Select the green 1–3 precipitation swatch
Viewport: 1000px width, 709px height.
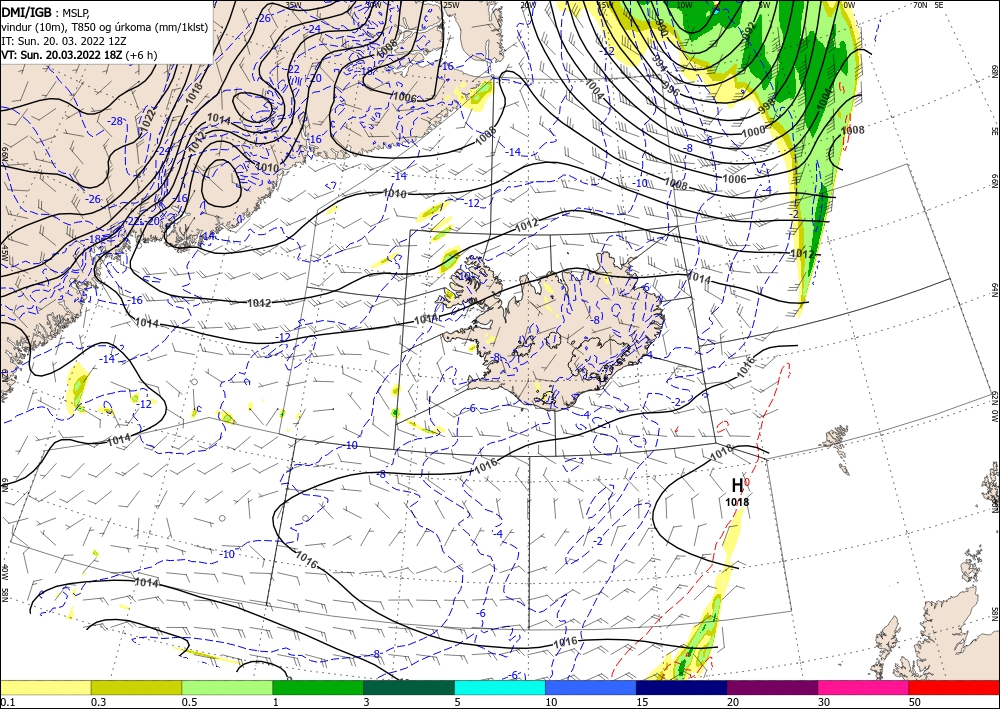(x=318, y=687)
